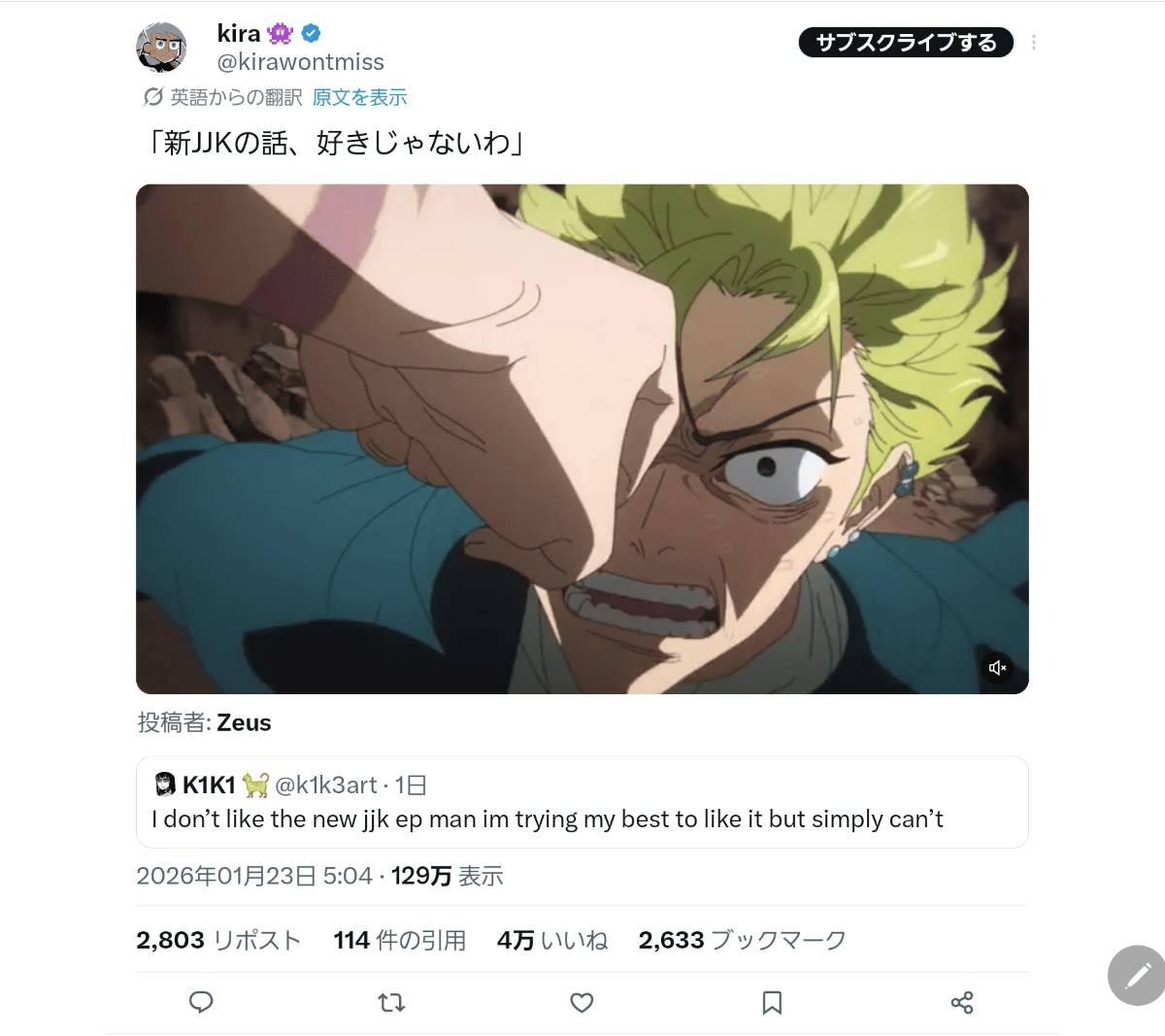1165x1036 pixels.
Task: Open the 4万 いいね likes list
Action: [x=552, y=940]
